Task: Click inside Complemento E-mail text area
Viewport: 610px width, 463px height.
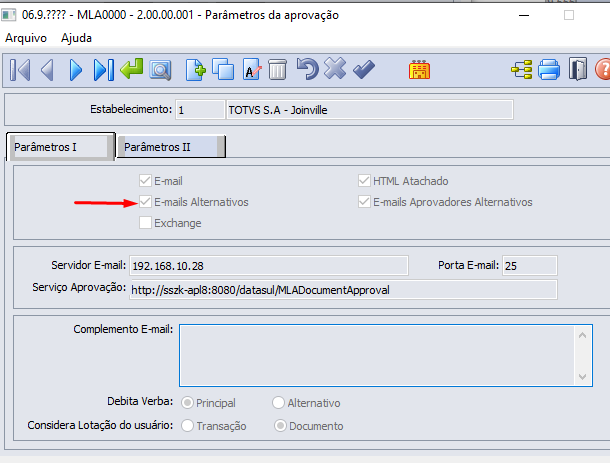Action: point(377,355)
